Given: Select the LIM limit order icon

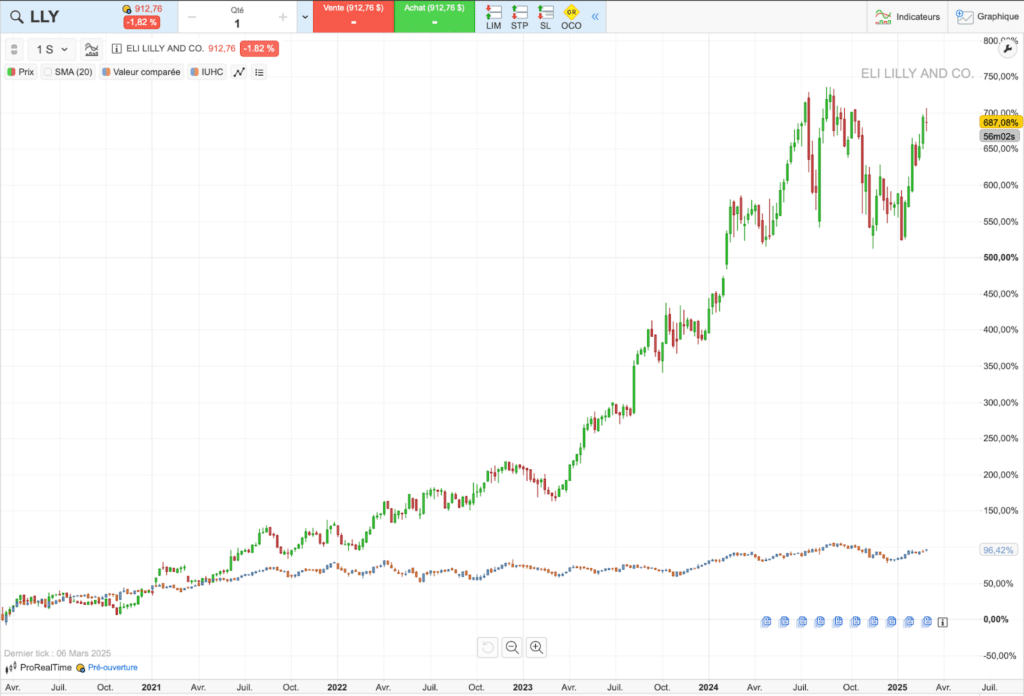Looking at the screenshot, I should tap(494, 17).
